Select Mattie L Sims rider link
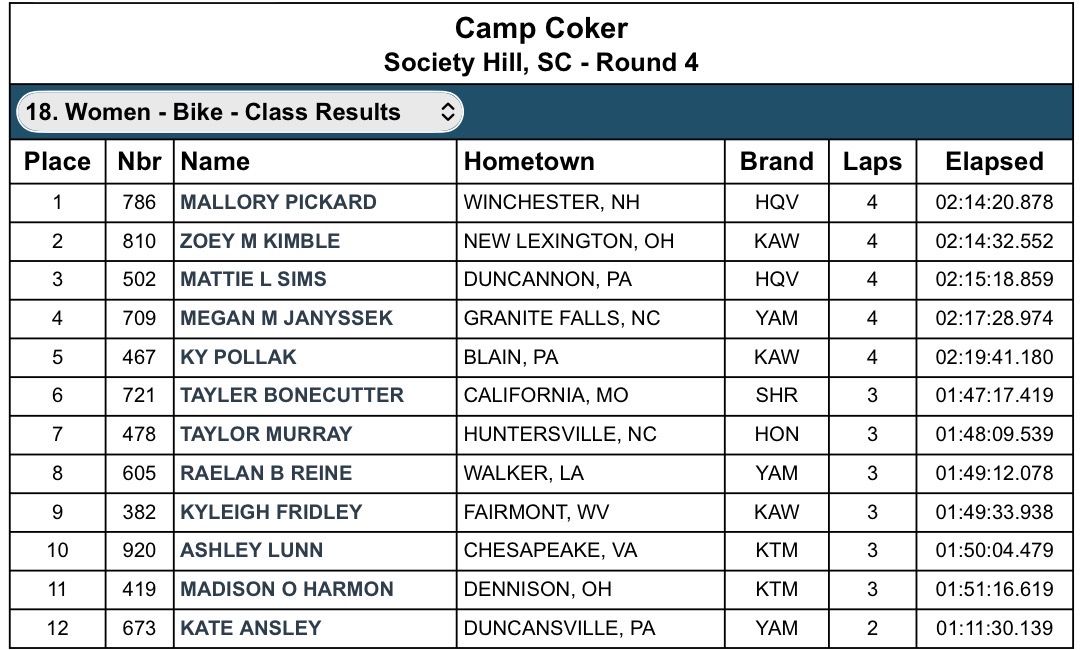The image size is (1080, 650). coord(253,279)
